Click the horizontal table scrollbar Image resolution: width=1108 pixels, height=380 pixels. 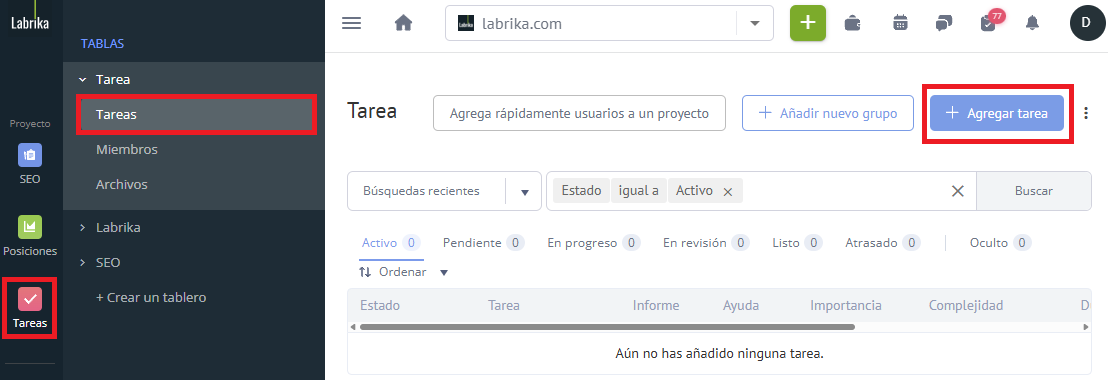click(x=607, y=327)
